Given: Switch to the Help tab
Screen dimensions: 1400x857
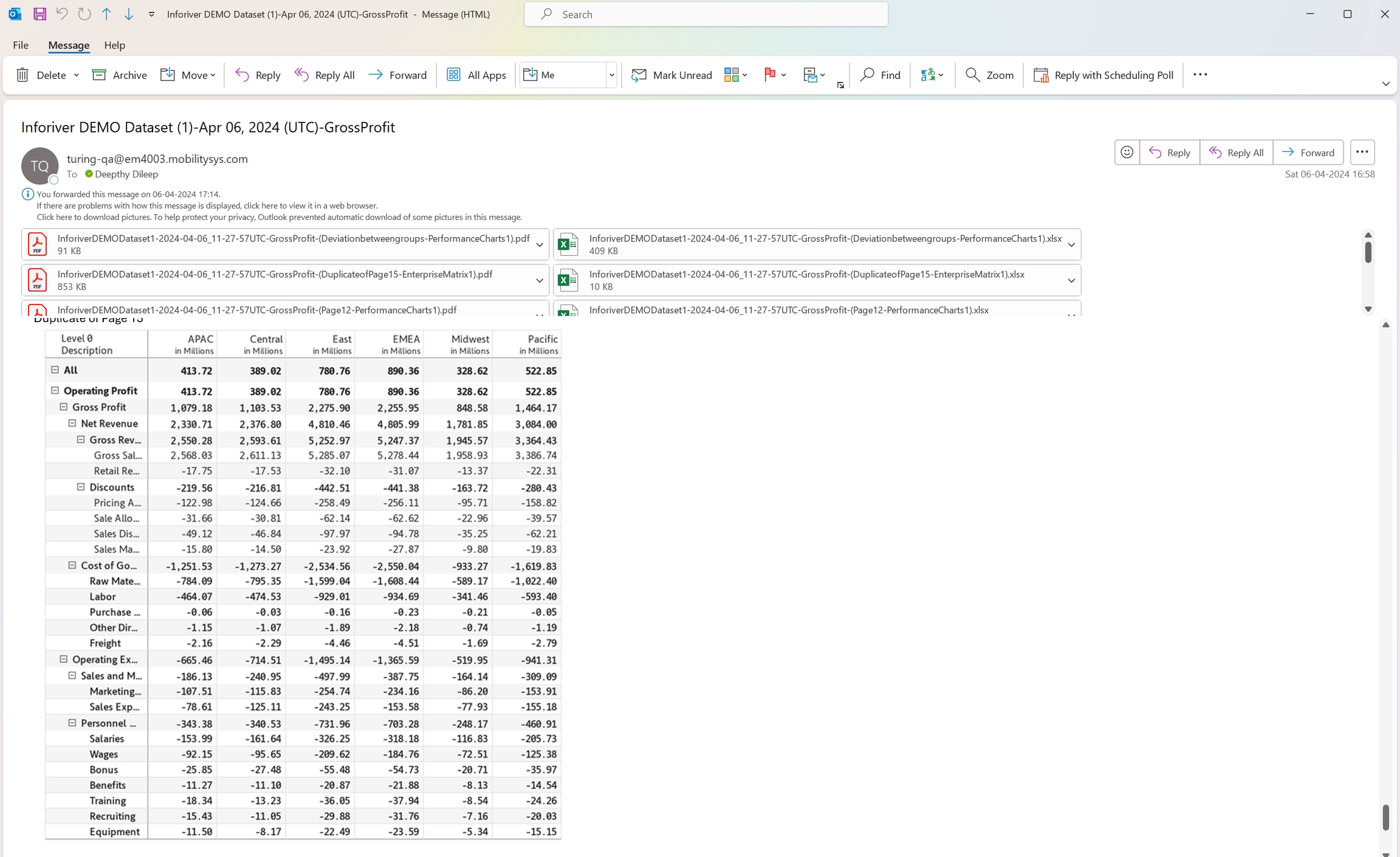Looking at the screenshot, I should [x=114, y=45].
